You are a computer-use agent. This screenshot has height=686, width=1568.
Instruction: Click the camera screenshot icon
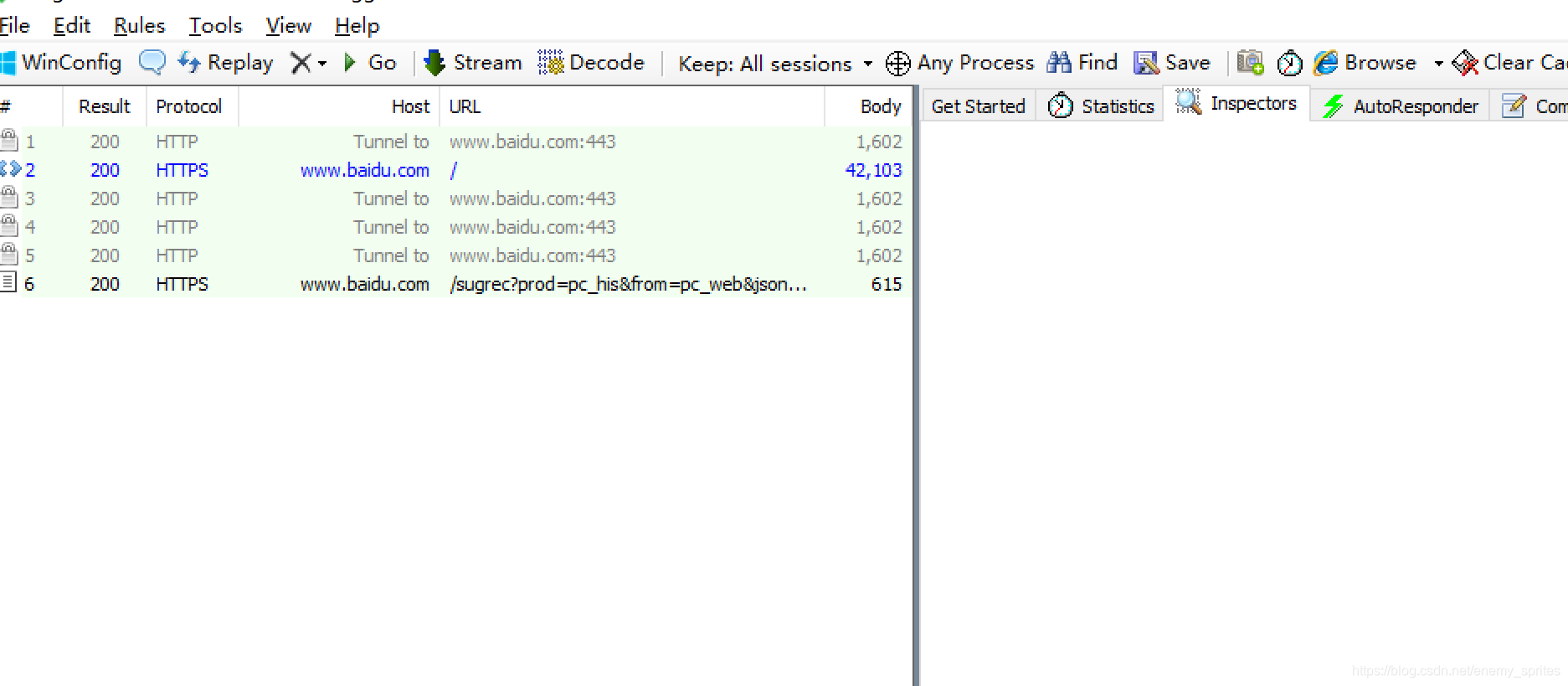1251,63
